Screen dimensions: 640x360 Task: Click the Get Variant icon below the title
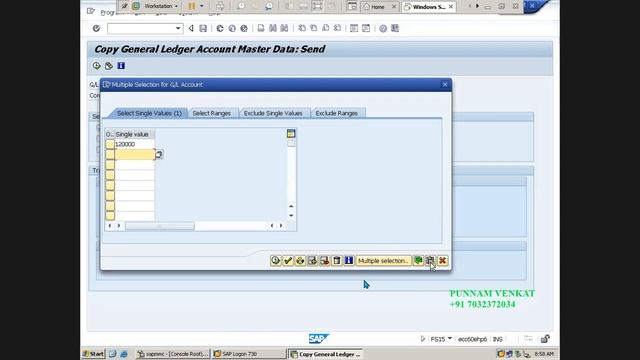tap(109, 66)
